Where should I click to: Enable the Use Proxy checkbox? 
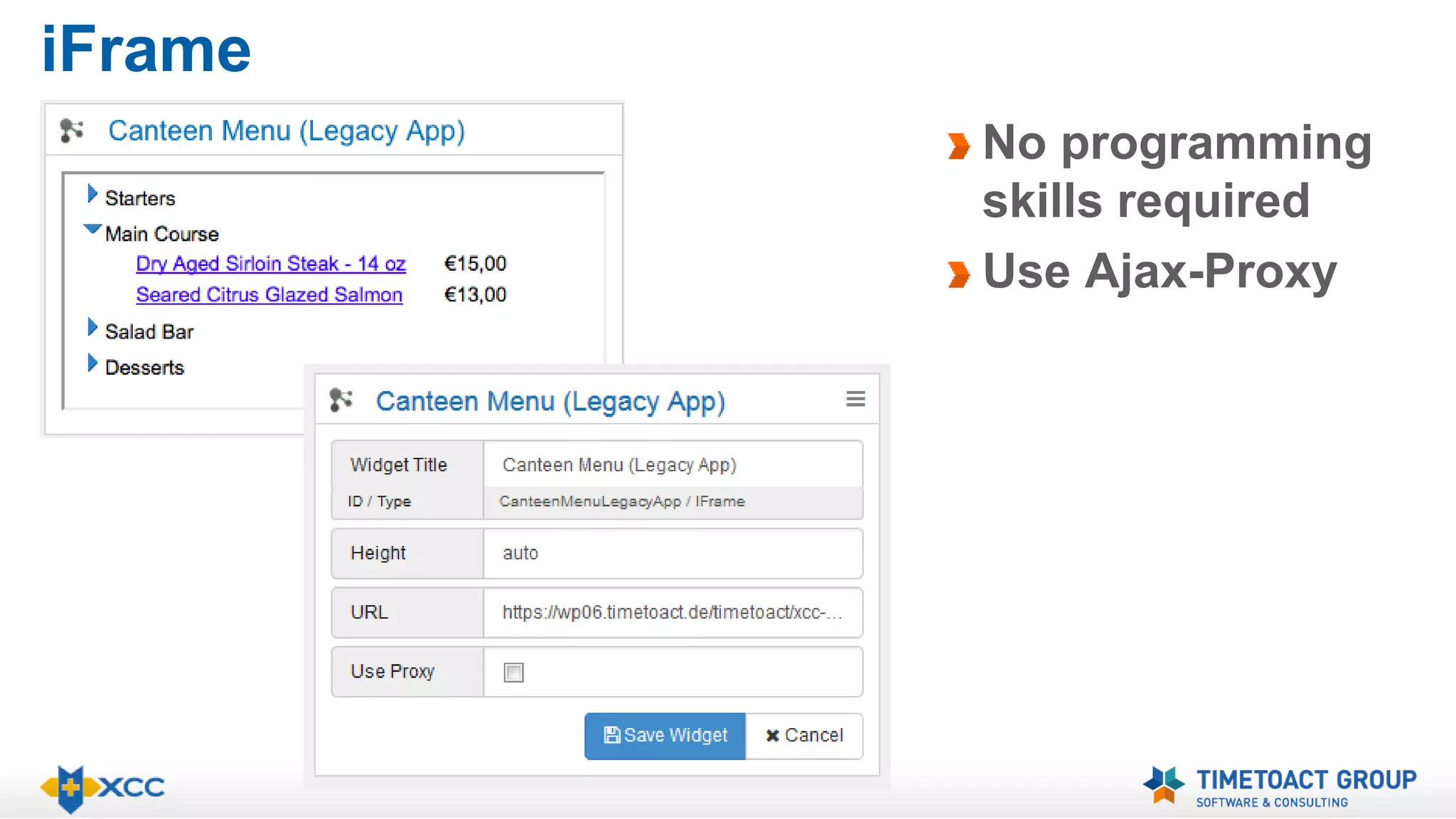pos(513,673)
